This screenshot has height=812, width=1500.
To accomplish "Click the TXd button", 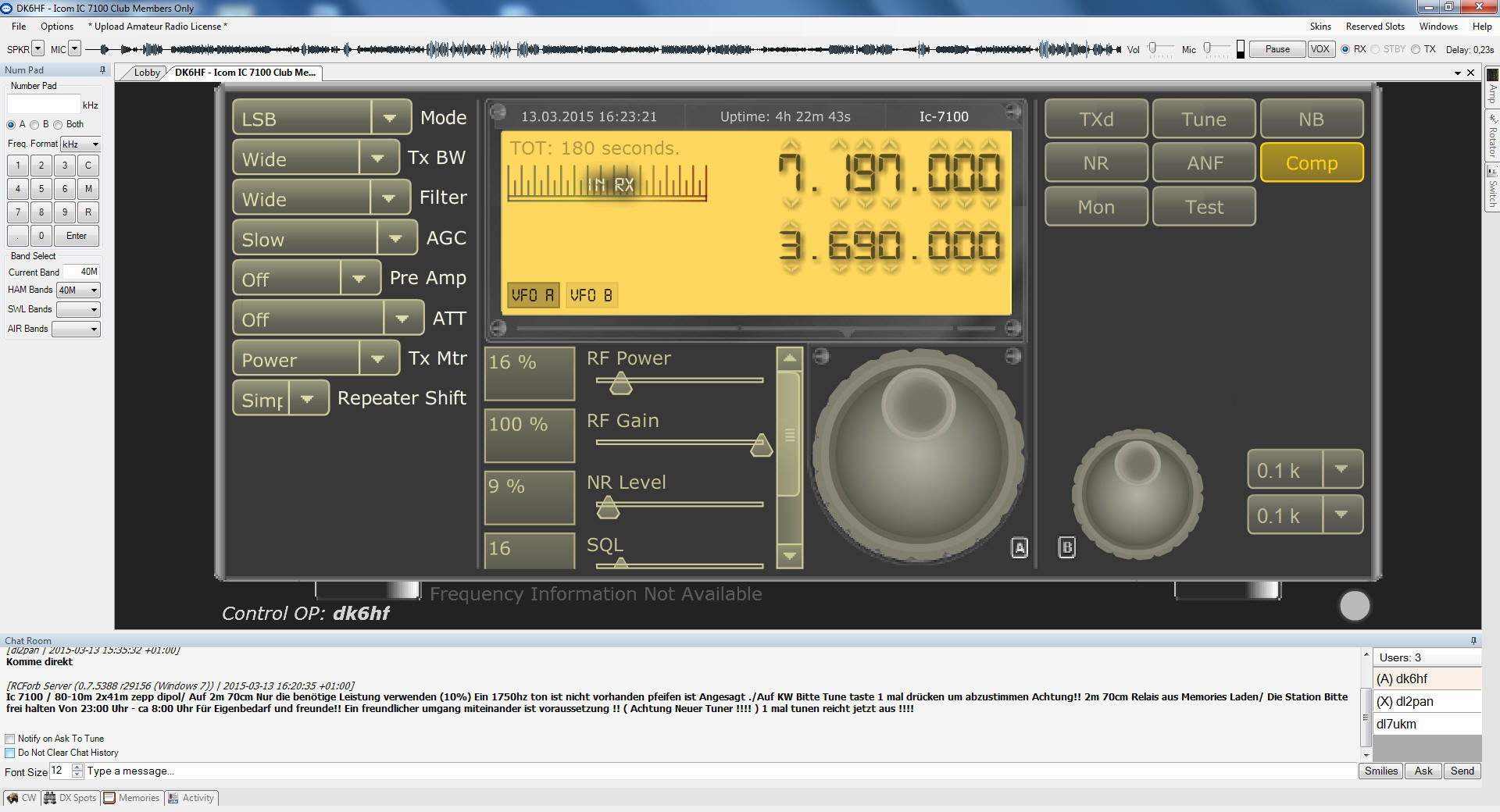I will (1096, 119).
